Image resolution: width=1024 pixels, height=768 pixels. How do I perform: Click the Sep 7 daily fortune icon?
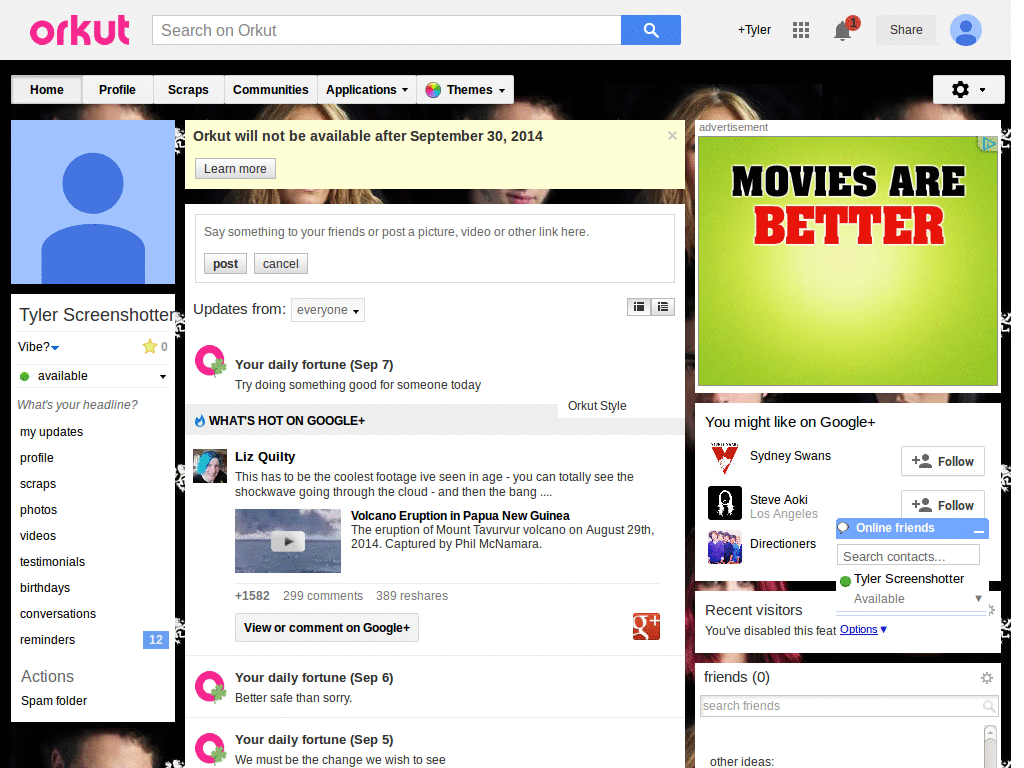210,361
